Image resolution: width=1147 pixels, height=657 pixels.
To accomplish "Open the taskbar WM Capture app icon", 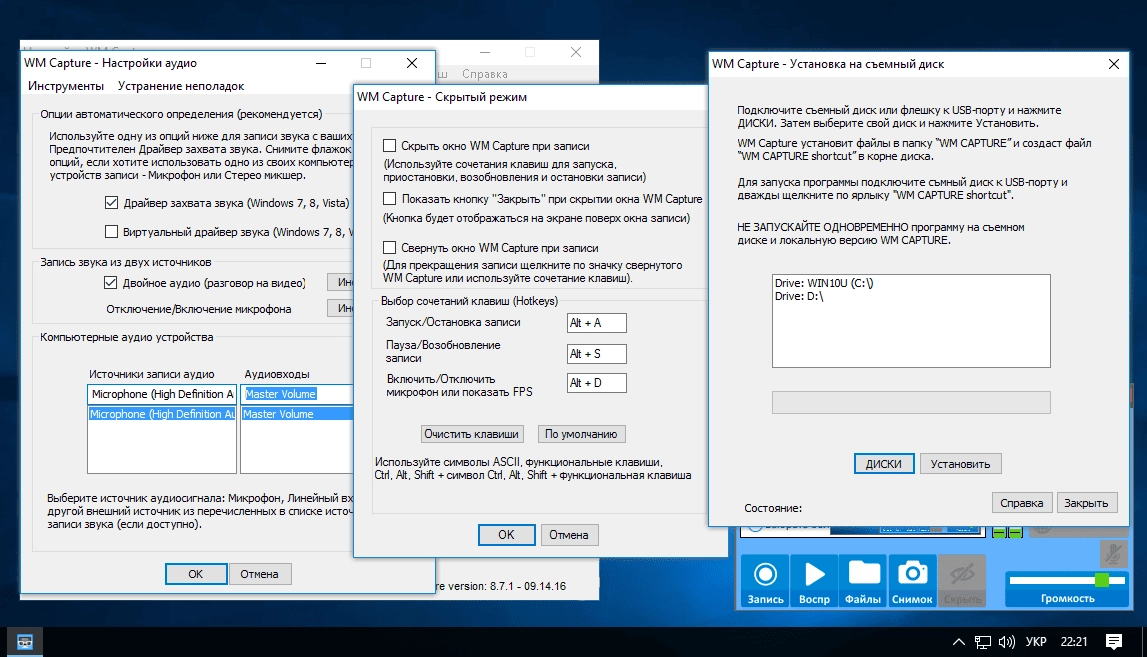I will (25, 642).
